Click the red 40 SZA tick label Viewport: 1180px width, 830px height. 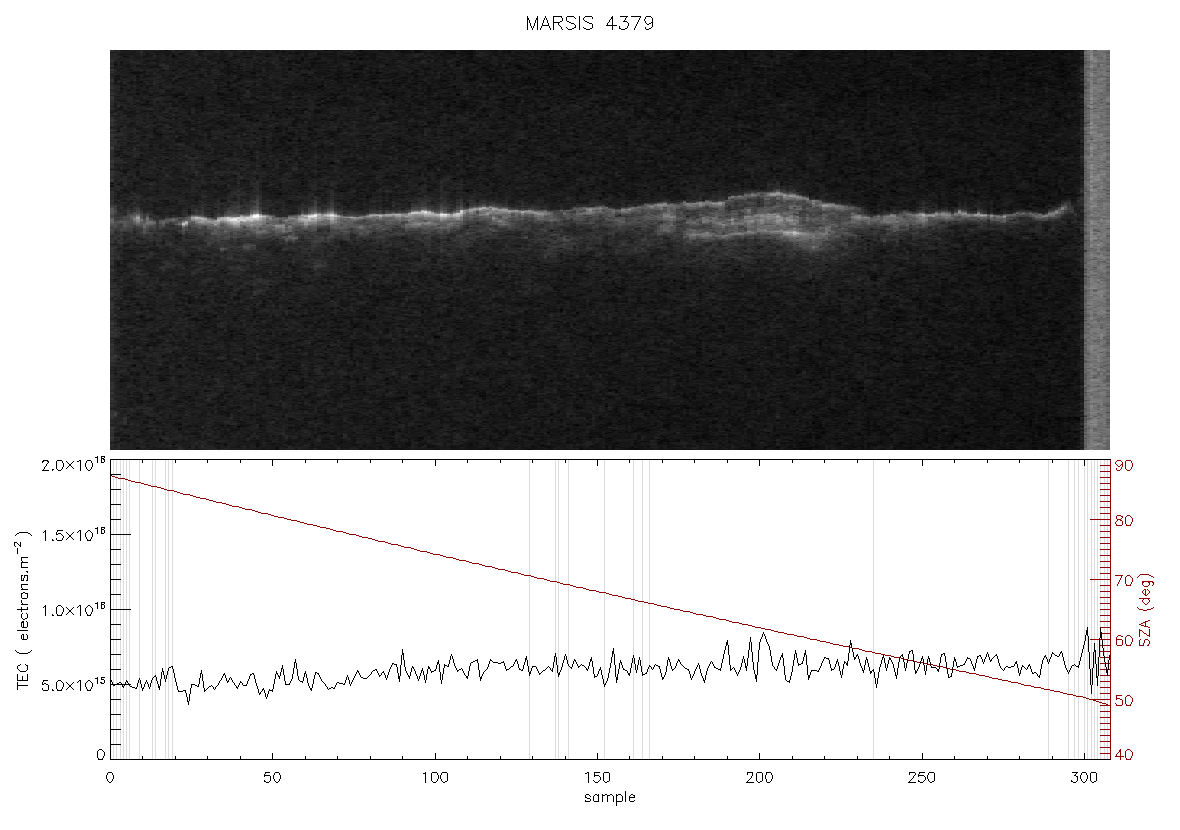[1124, 755]
